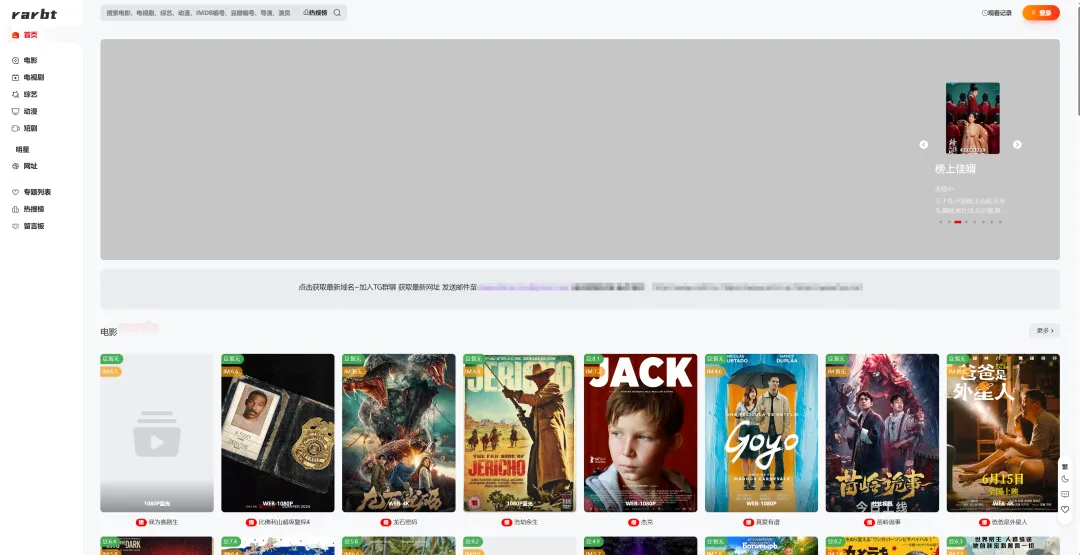Click the magnifier search icon
1080x555 pixels.
[337, 12]
